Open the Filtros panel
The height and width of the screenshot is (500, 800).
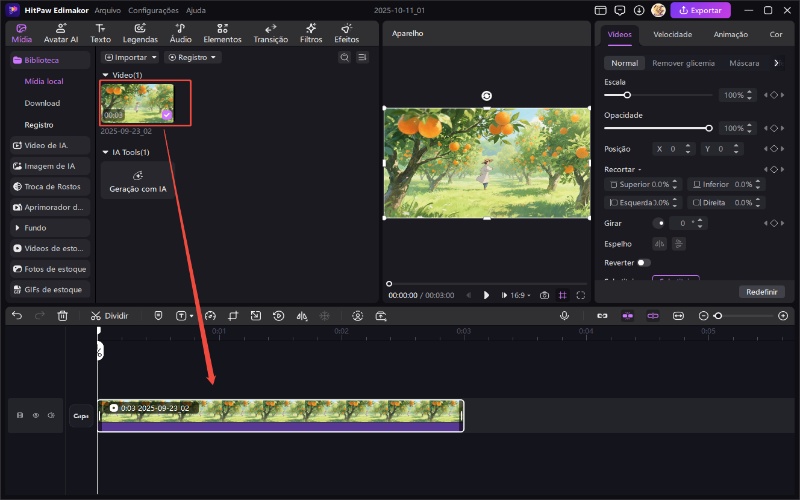click(311, 33)
